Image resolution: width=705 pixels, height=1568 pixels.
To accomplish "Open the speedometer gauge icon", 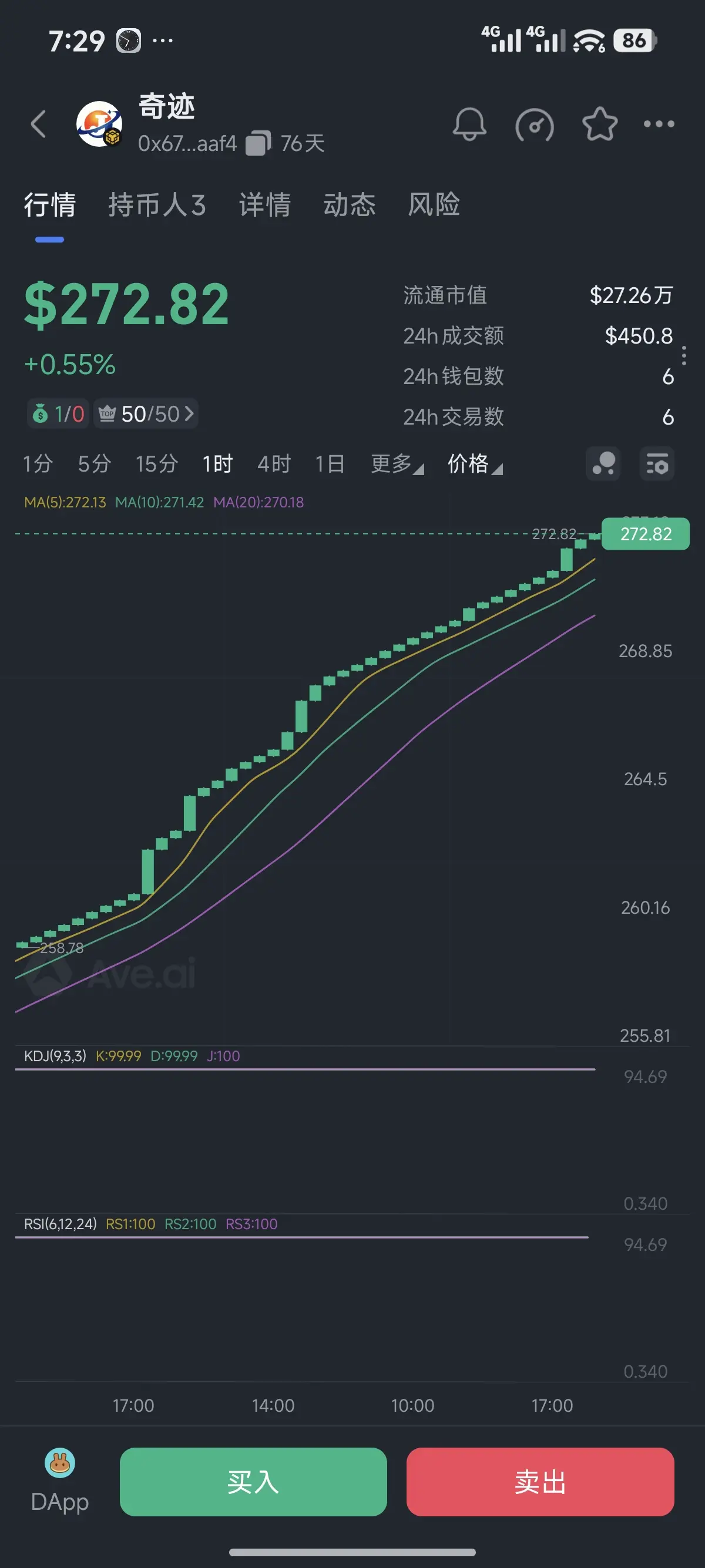I will tap(534, 125).
